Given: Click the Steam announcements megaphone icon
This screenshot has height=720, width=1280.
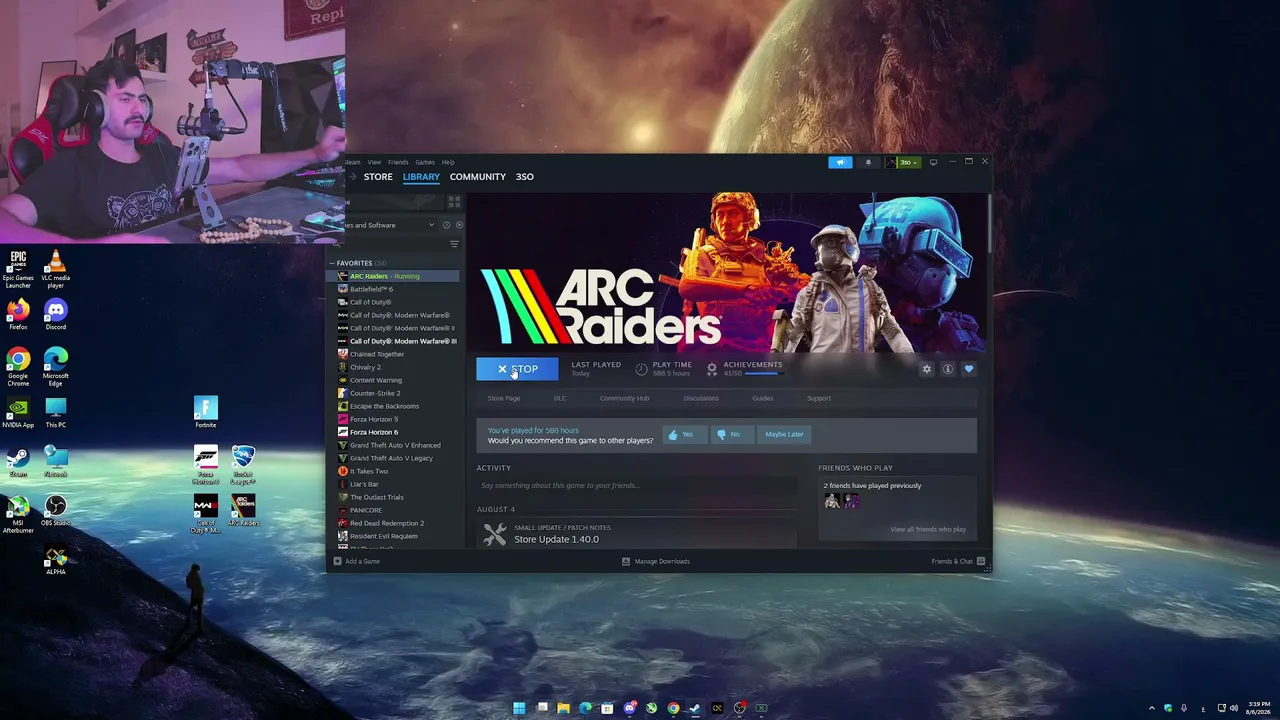Looking at the screenshot, I should [840, 162].
